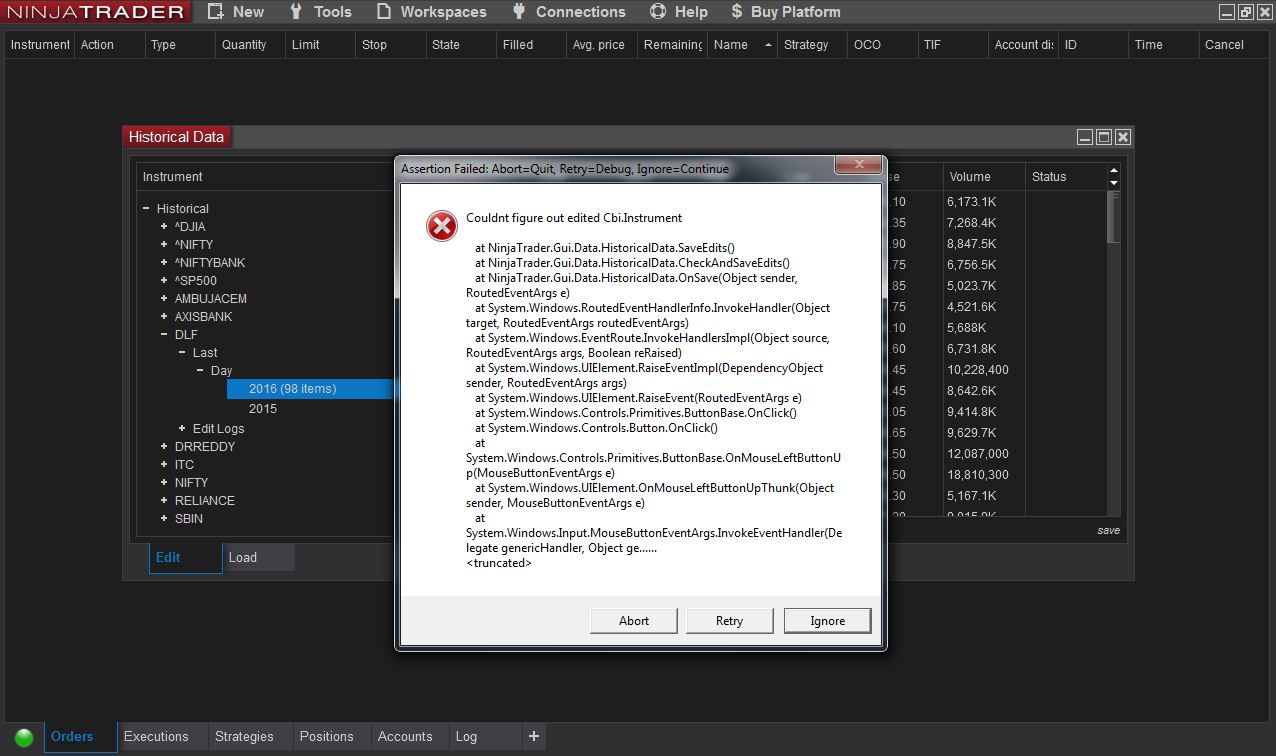Collapse the Day node under DLF

point(201,371)
